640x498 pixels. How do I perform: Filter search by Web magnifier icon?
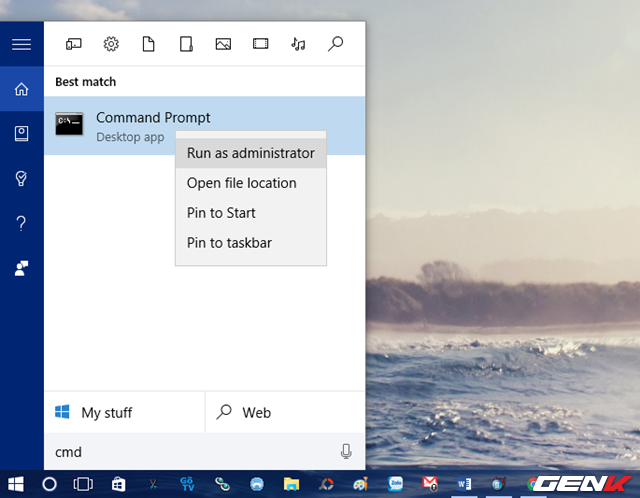point(336,44)
